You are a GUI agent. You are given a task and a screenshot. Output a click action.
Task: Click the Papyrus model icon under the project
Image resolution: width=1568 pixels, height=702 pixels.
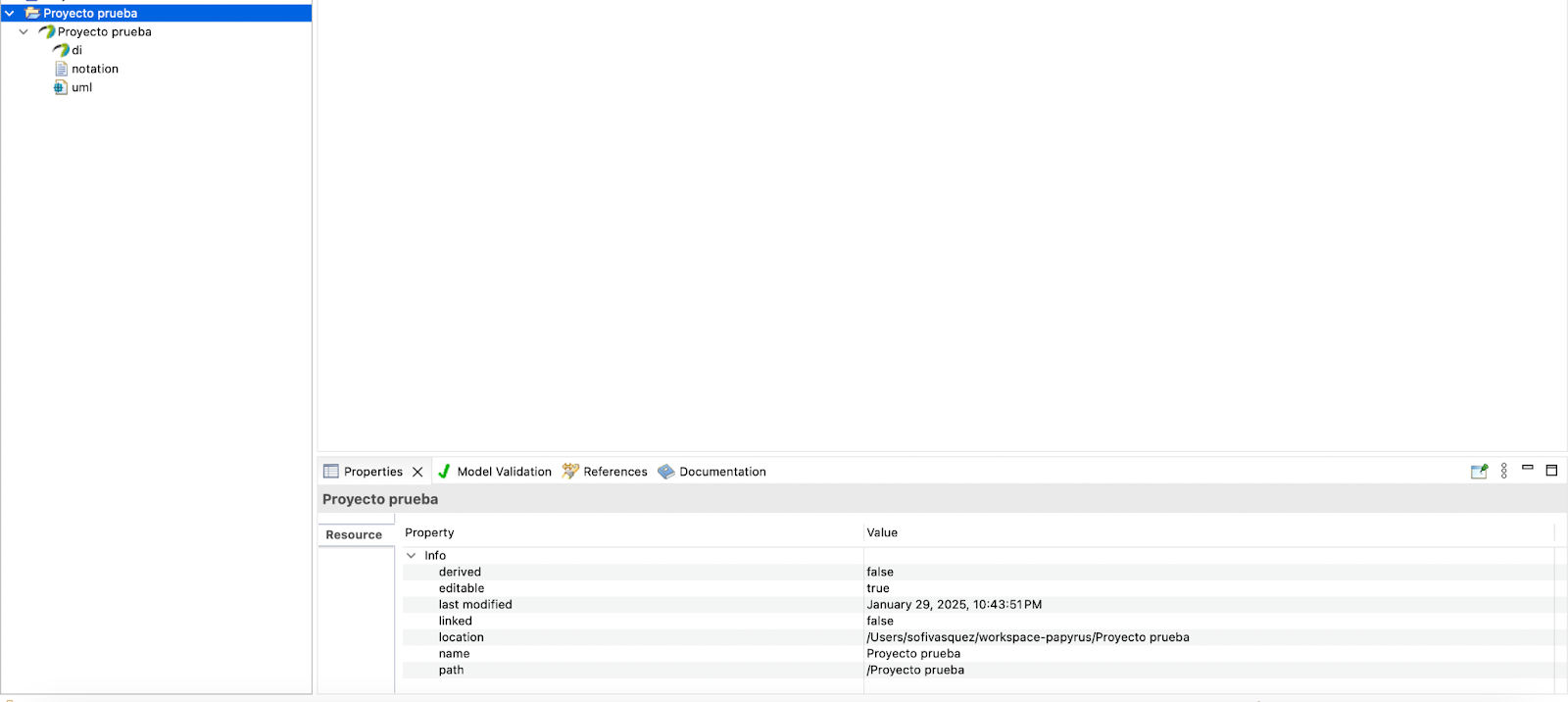46,32
